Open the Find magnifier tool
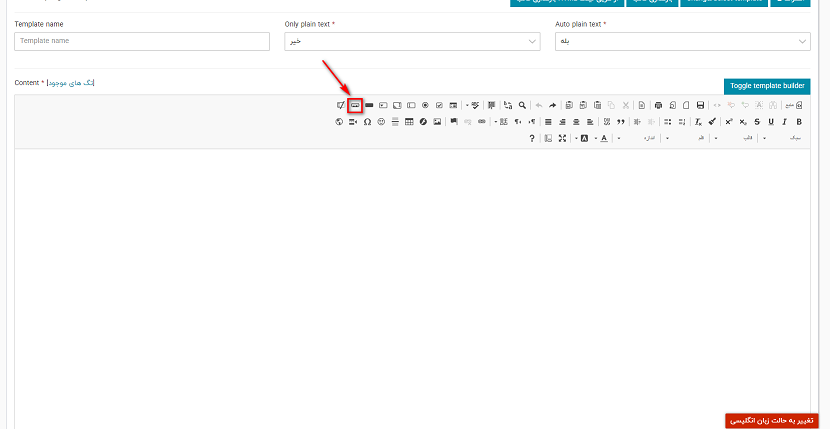 522,105
